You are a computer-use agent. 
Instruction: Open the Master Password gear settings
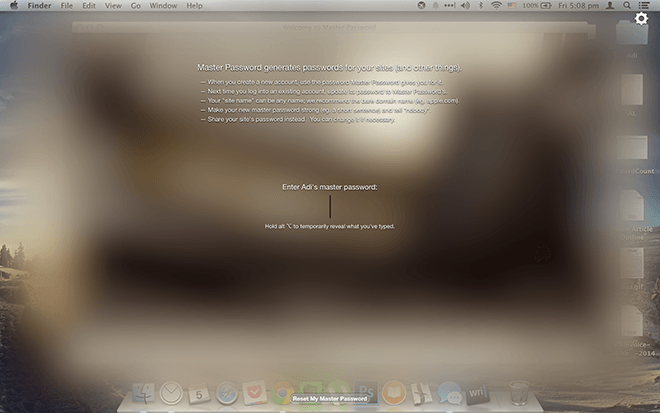[x=641, y=19]
